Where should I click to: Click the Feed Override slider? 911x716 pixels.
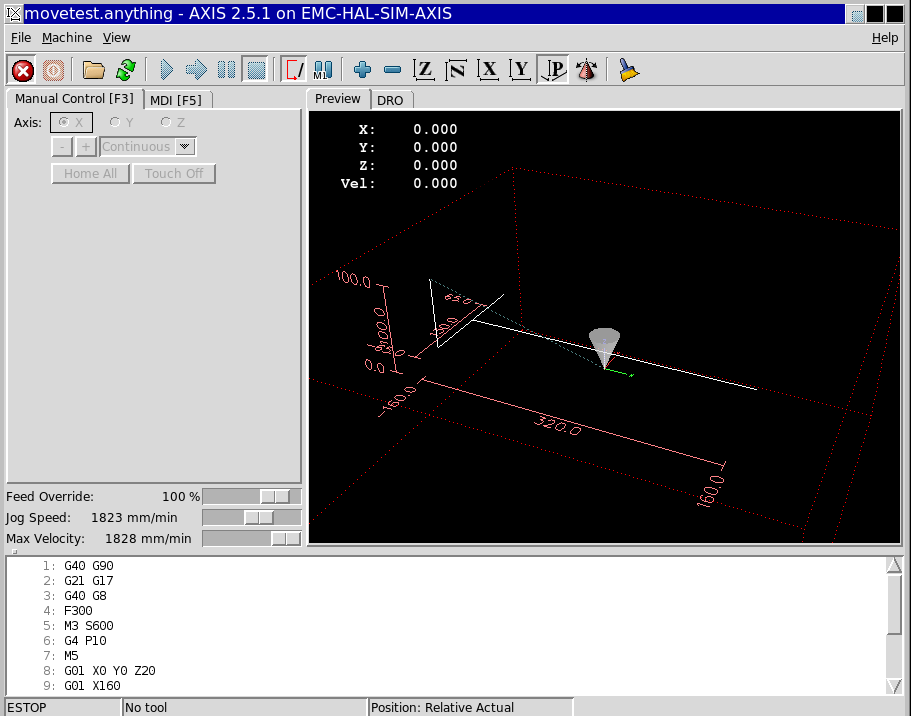click(x=252, y=496)
